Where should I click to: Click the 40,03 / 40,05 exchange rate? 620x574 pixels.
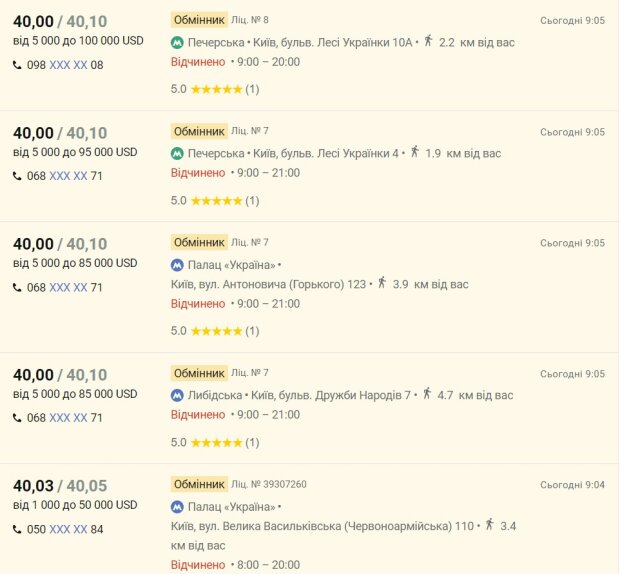tap(59, 486)
